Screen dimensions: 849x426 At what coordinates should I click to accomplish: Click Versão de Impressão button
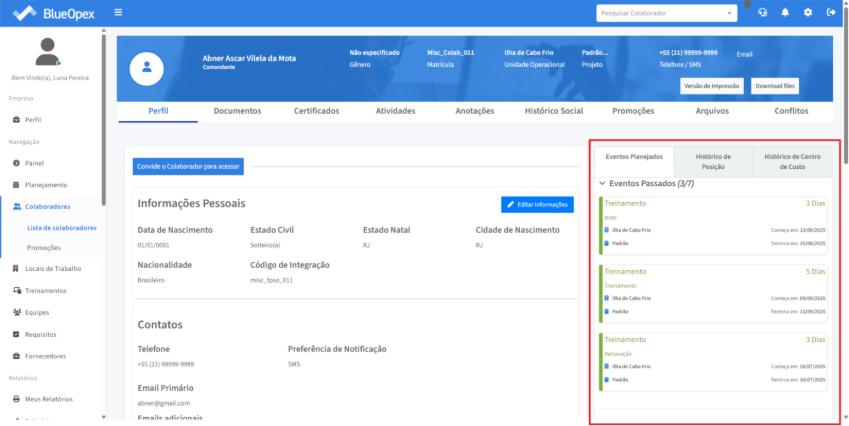[x=711, y=86]
